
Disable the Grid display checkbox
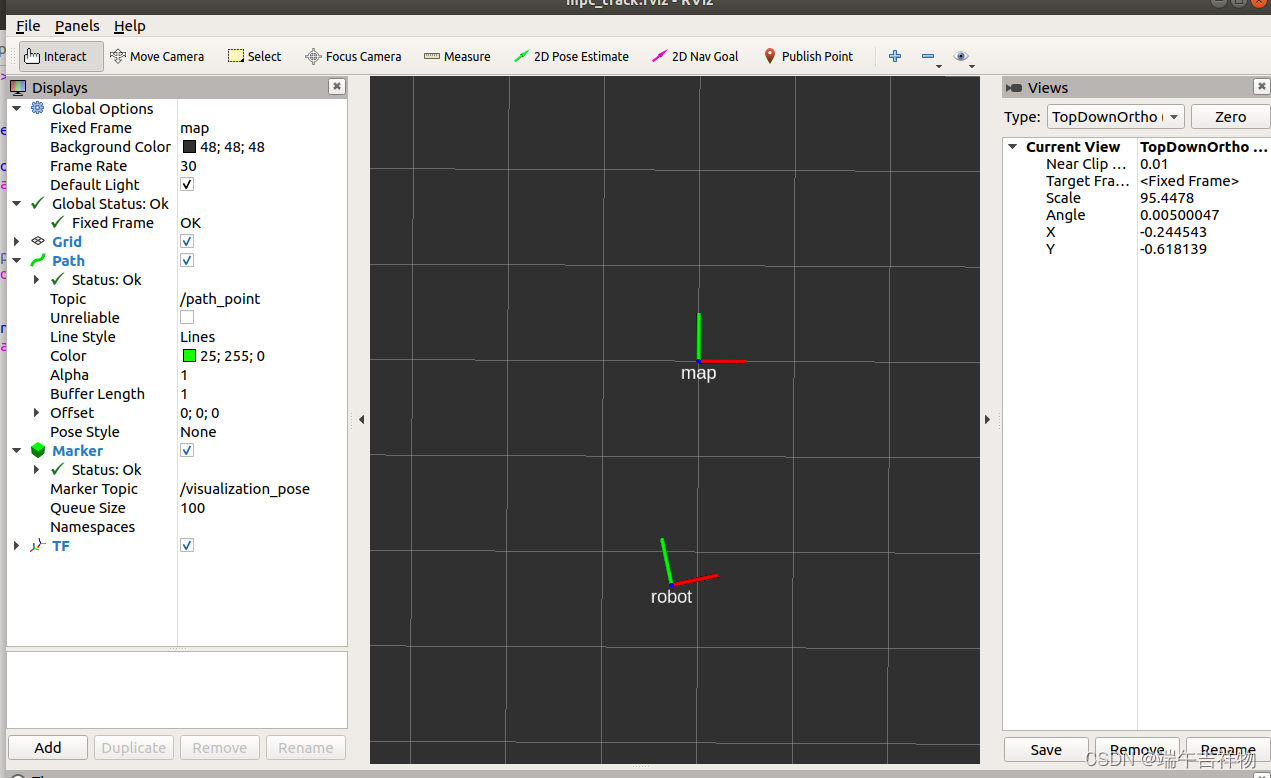coord(187,241)
